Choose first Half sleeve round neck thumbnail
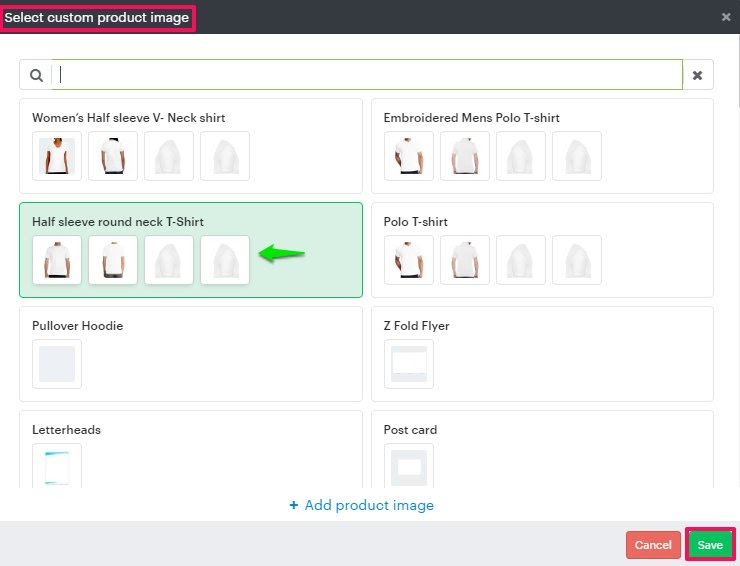Screen dimensions: 740x566 coord(57,260)
